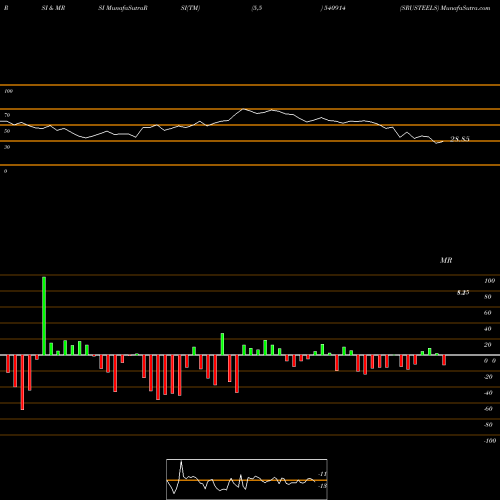Open the mini preview chart at the bottom
Viewport: 500px width, 500px height.
pyautogui.click(x=247, y=479)
